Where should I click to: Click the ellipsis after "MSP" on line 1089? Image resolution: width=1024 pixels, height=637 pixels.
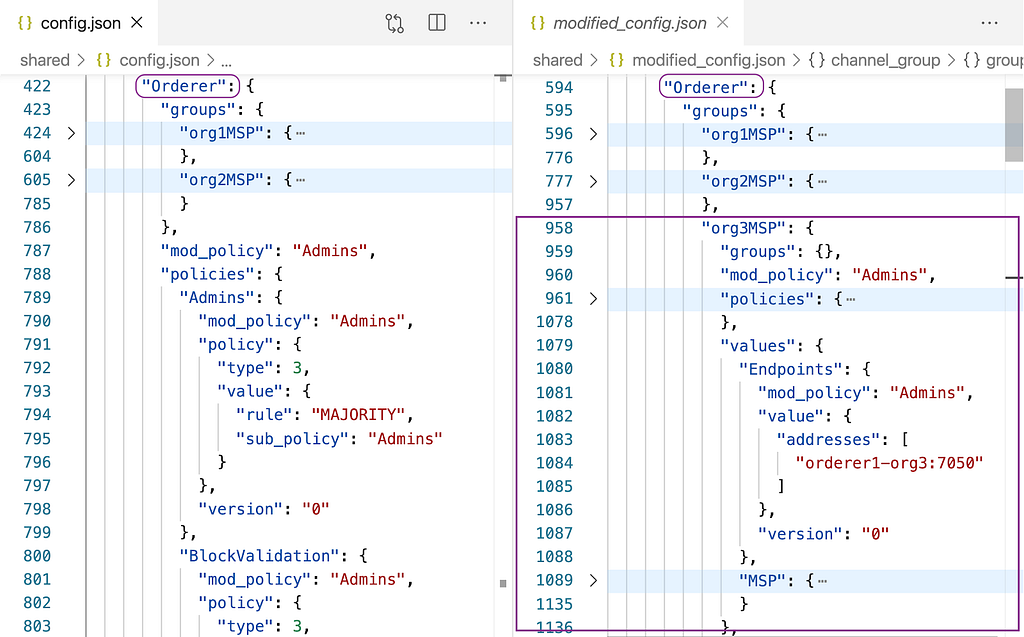click(x=822, y=581)
